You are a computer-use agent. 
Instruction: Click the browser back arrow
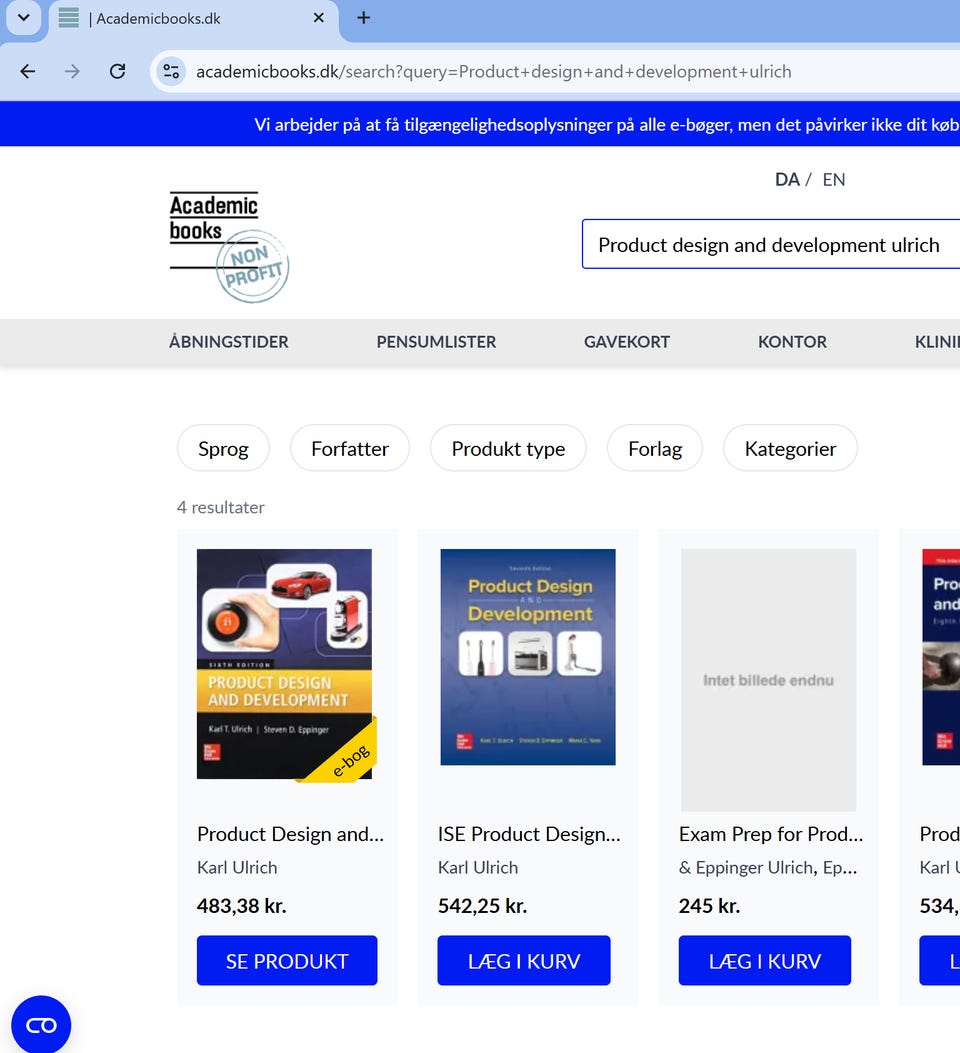click(28, 71)
